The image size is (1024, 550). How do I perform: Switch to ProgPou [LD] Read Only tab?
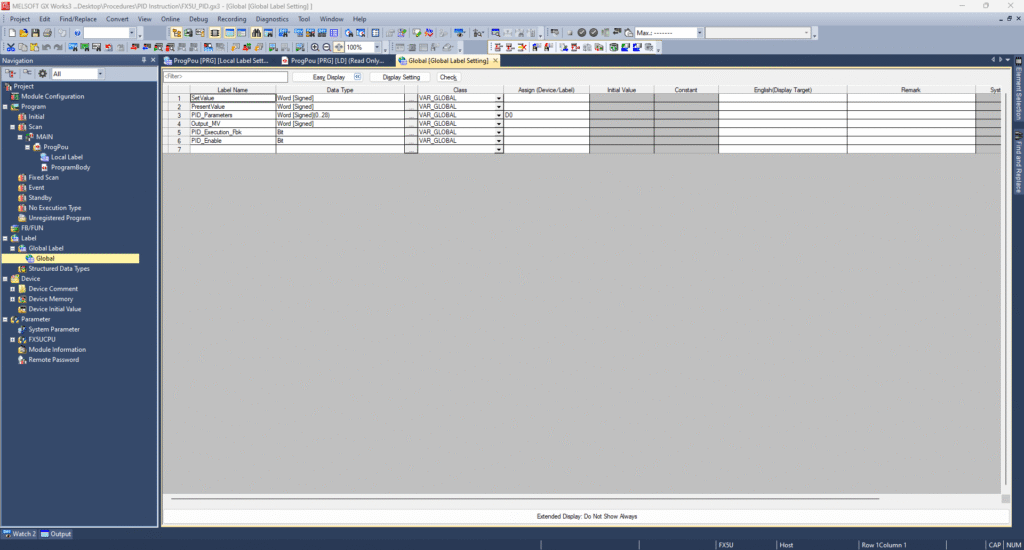(337, 61)
